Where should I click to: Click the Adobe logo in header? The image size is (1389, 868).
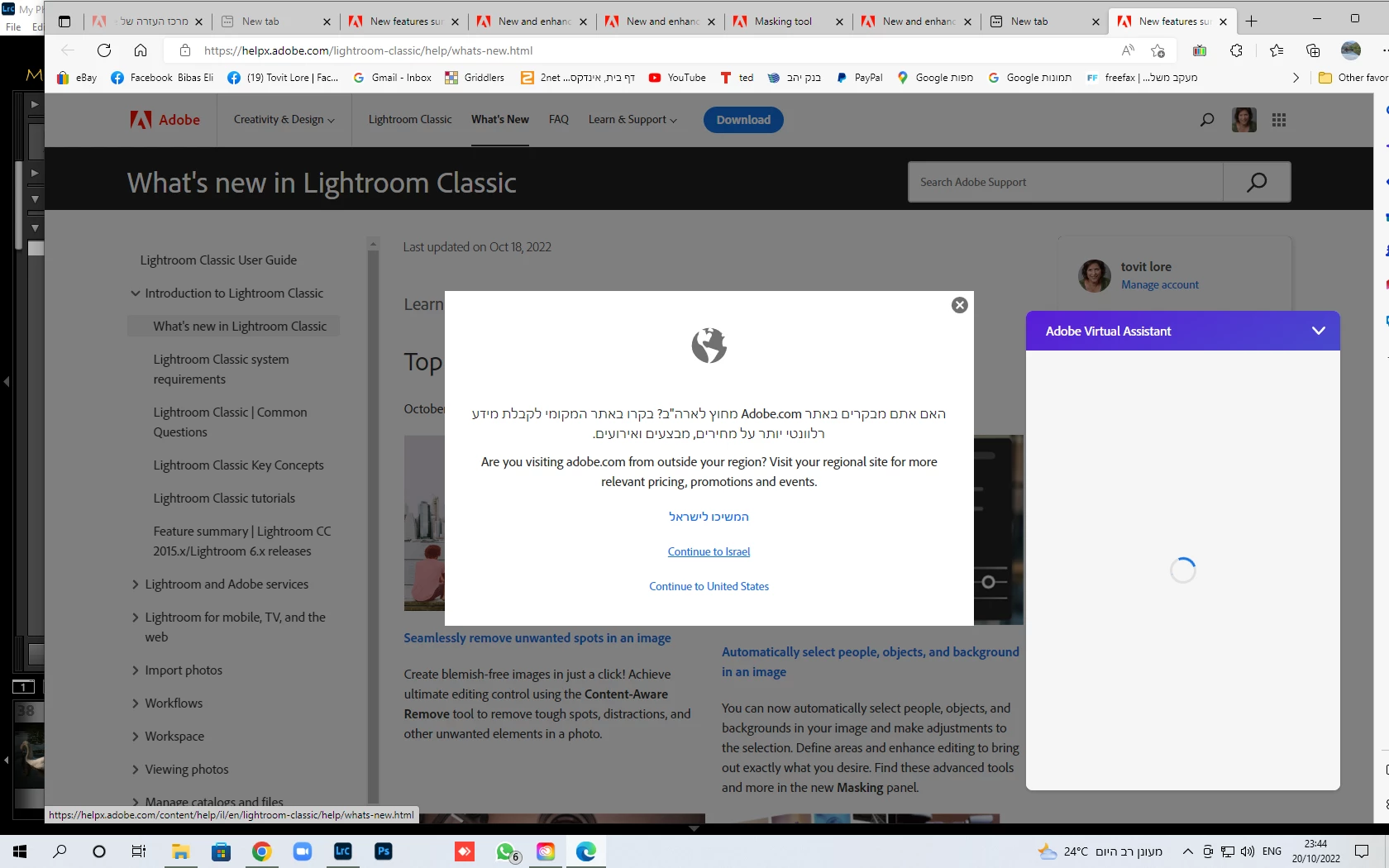165,120
